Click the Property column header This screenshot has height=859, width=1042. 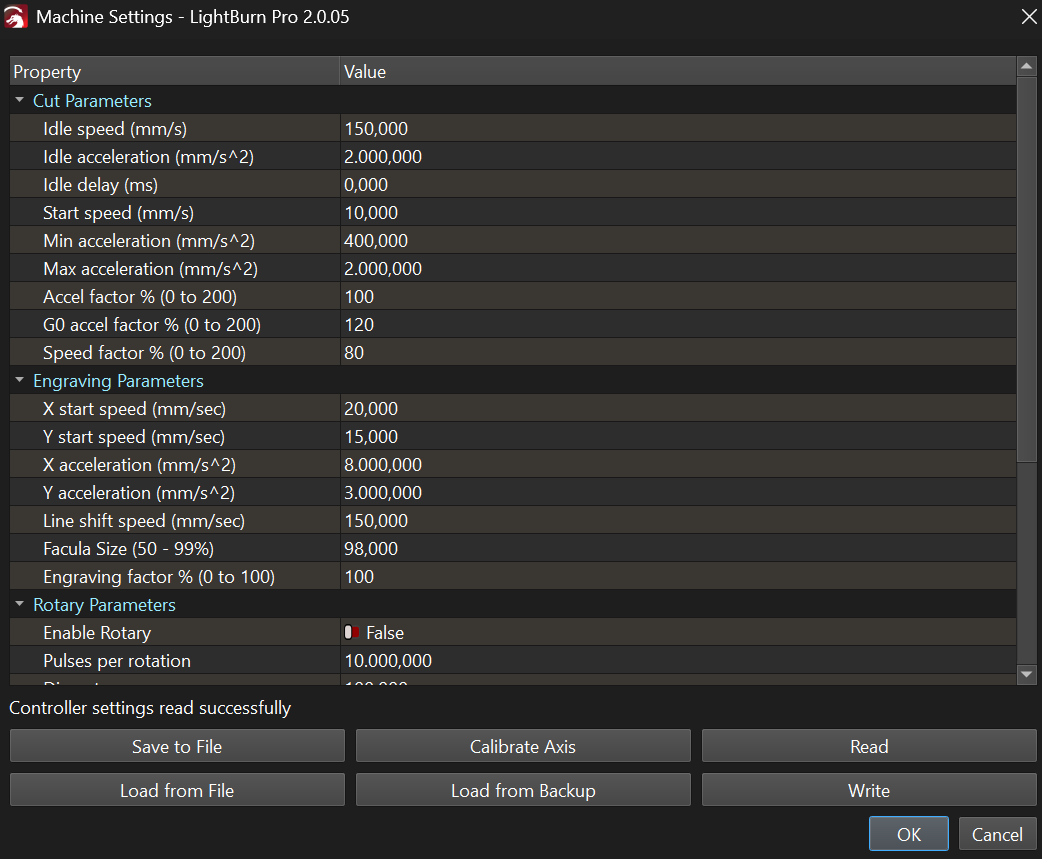174,72
